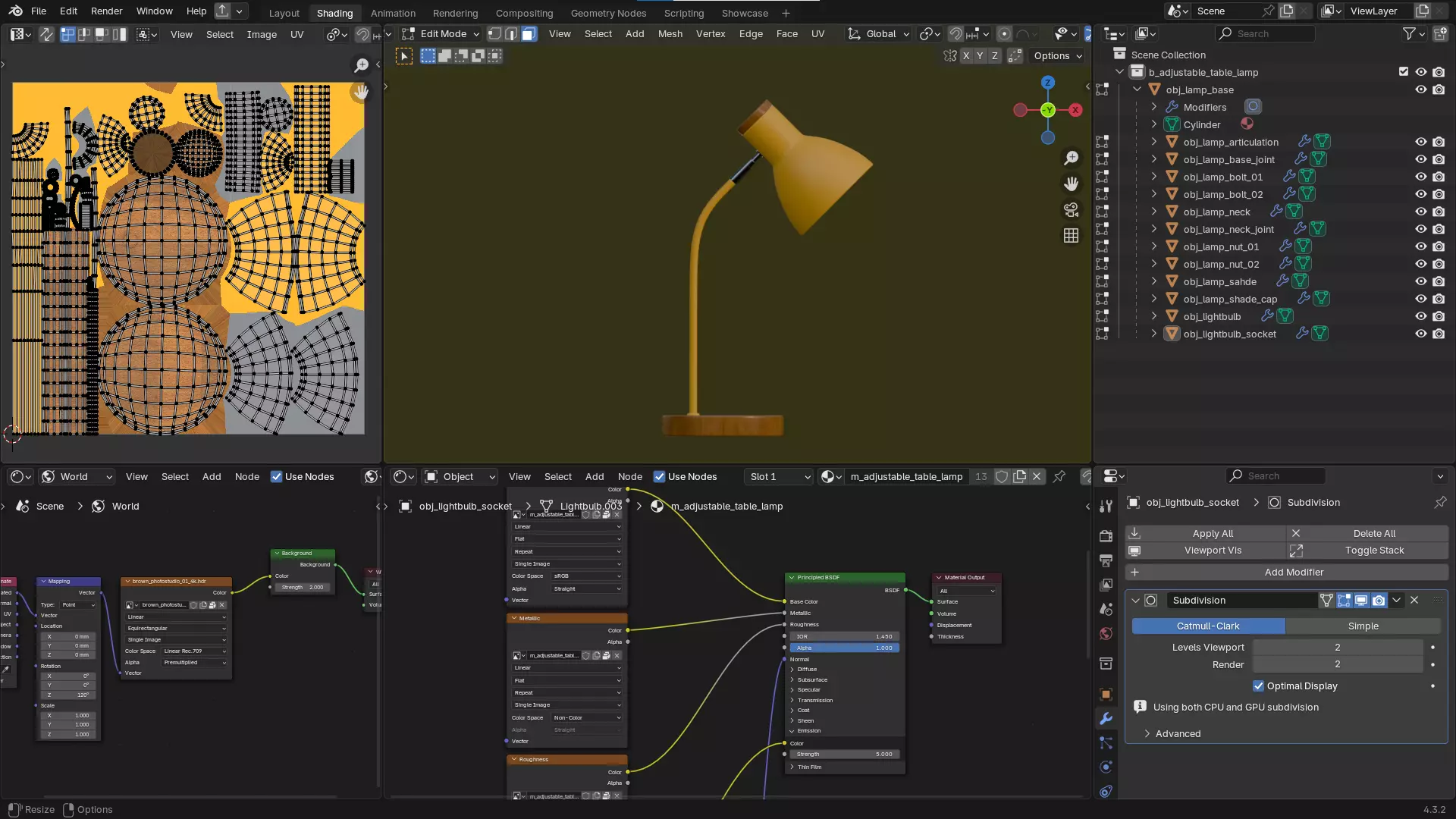
Task: Open the Vertex menu in viewport
Action: pos(711,34)
